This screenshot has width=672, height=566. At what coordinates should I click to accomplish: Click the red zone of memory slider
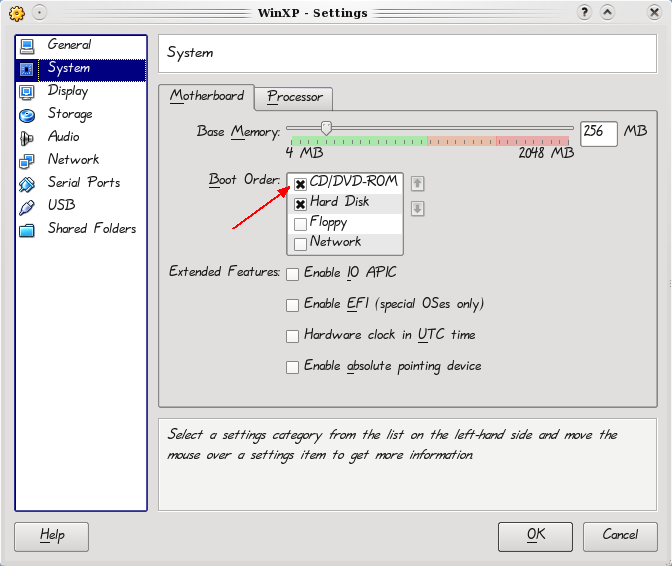tap(533, 141)
